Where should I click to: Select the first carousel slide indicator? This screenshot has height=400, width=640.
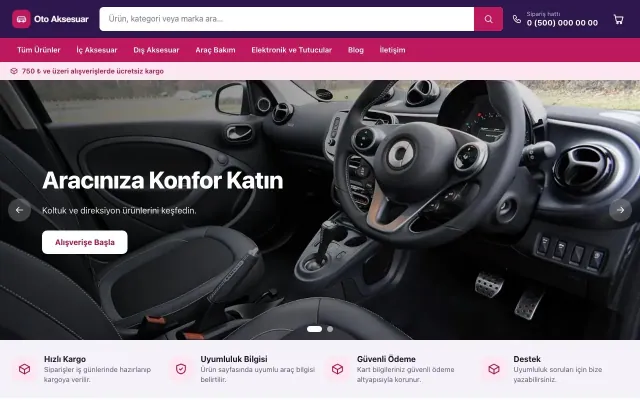314,329
